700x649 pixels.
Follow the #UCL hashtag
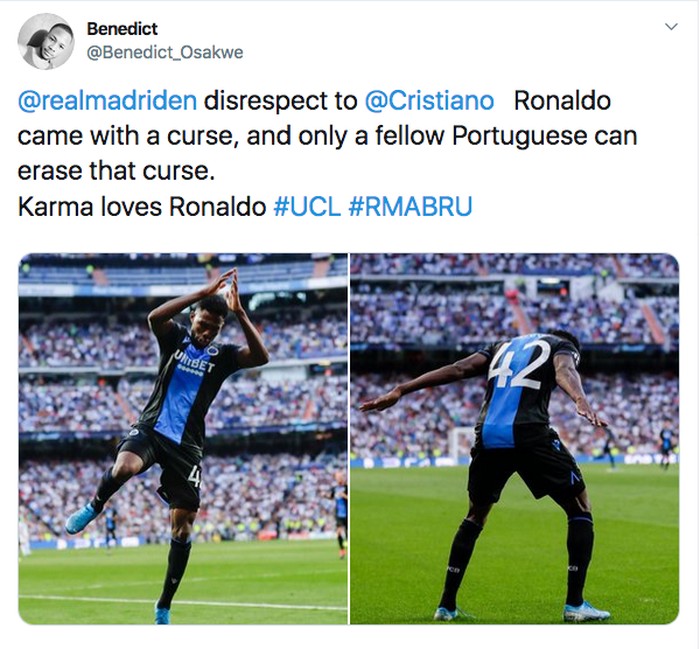(x=307, y=207)
